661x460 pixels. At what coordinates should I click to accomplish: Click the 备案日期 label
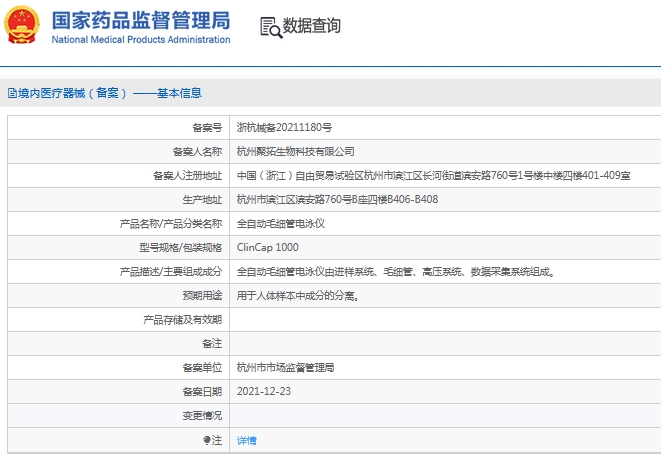point(202,392)
